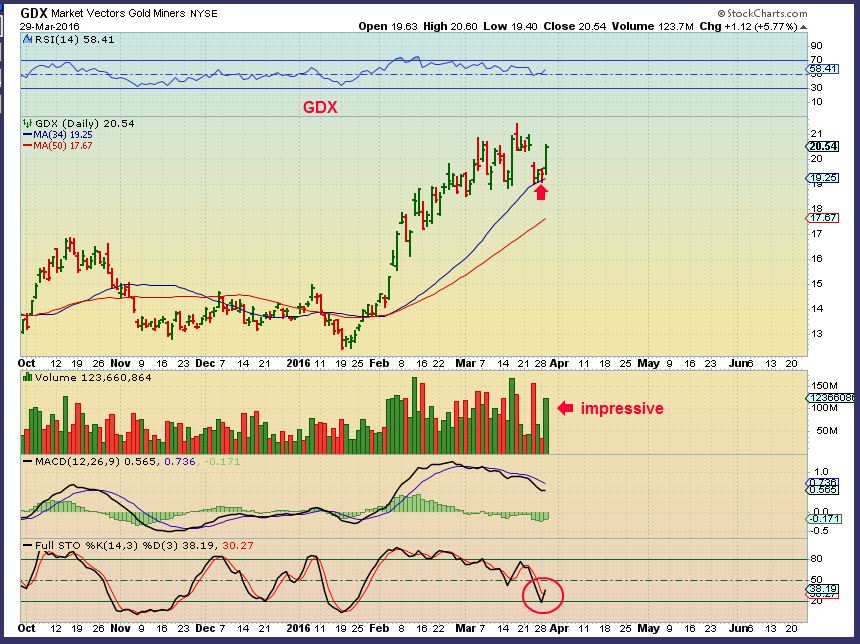Click the Feb label on price chart date axis
Screen dimensions: 860x644
pyautogui.click(x=379, y=363)
